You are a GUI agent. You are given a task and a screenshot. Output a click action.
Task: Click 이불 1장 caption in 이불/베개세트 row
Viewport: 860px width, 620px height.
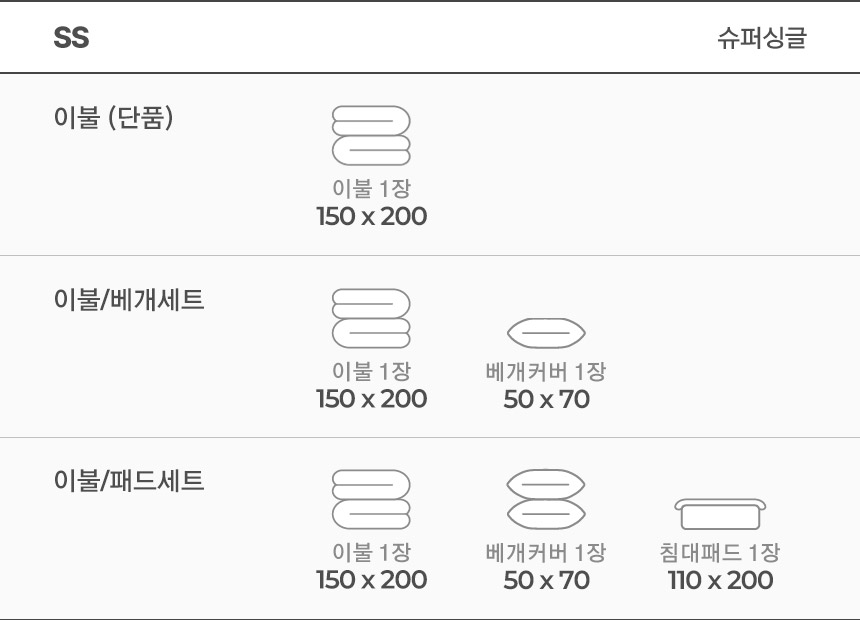click(x=371, y=371)
